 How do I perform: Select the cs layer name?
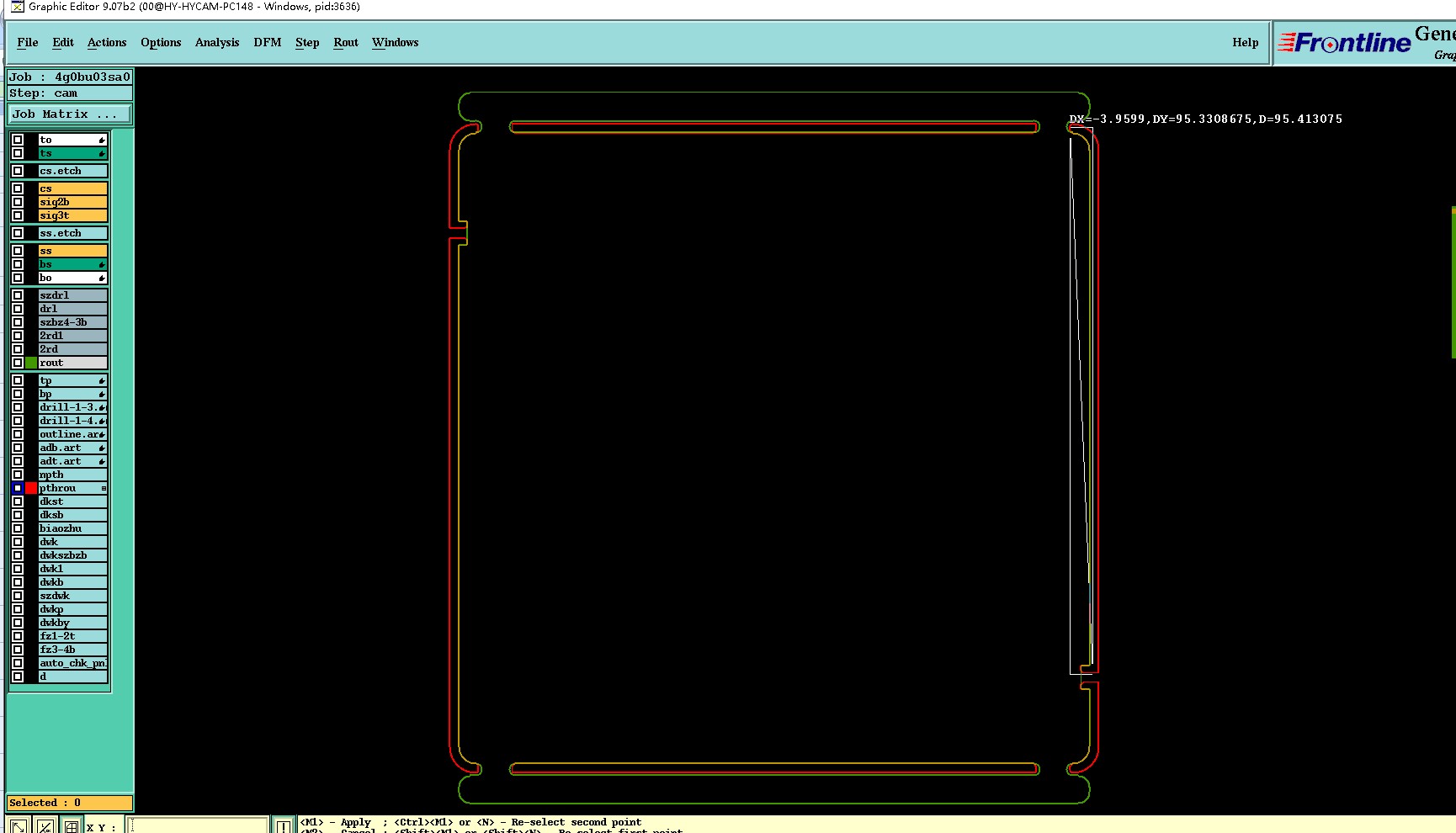point(73,188)
